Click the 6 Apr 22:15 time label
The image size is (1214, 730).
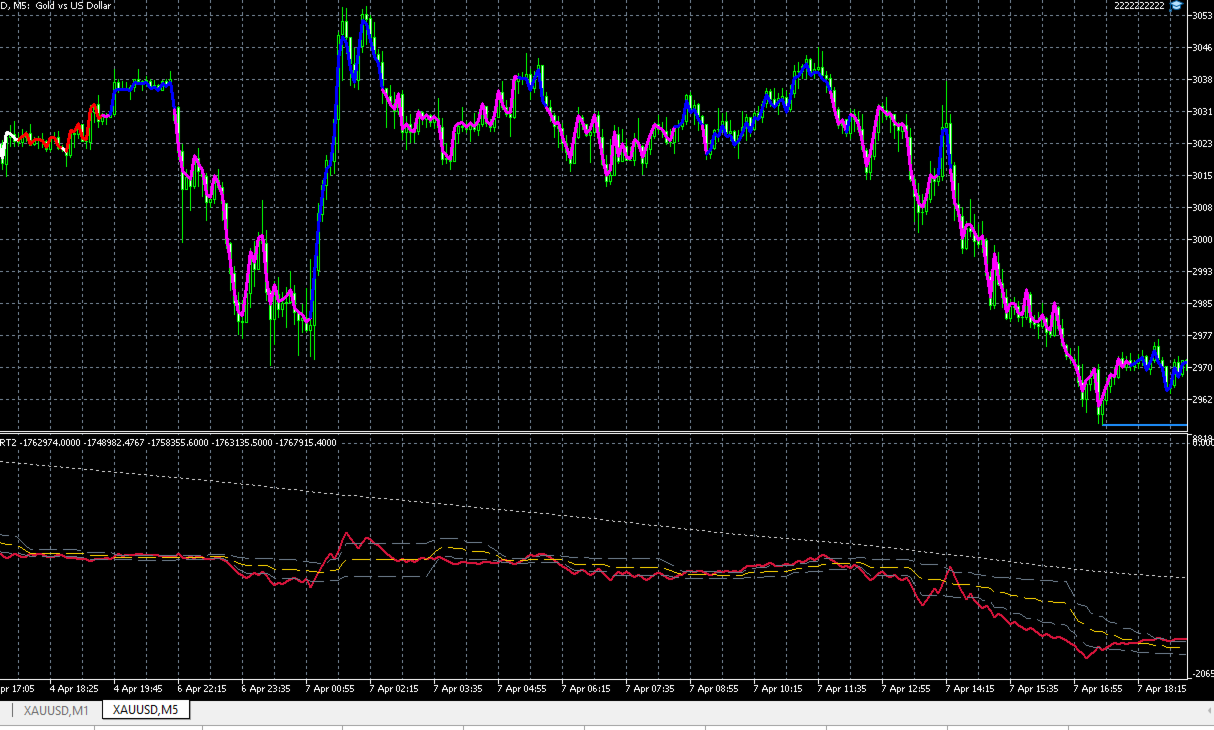(x=201, y=689)
